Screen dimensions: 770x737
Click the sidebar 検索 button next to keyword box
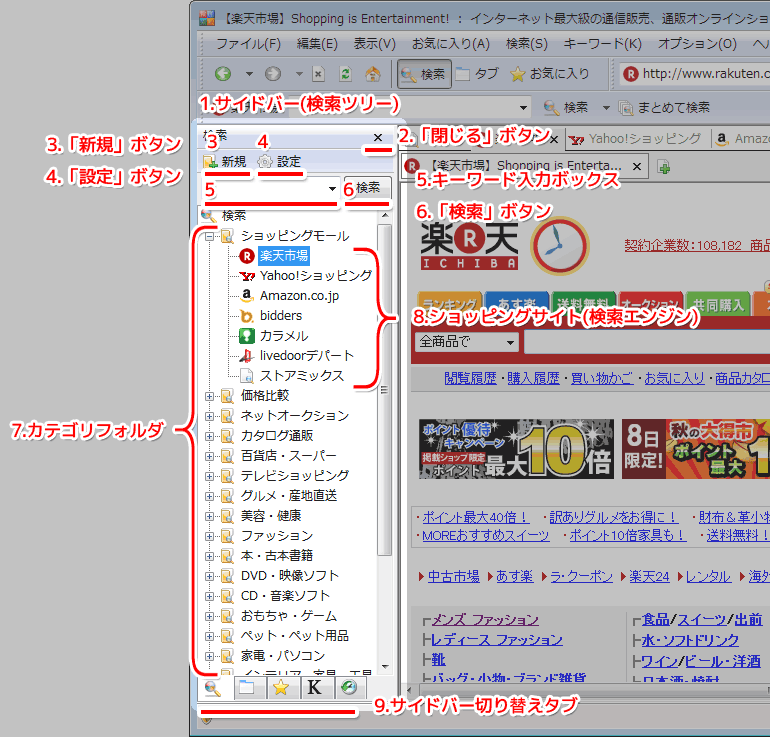368,188
